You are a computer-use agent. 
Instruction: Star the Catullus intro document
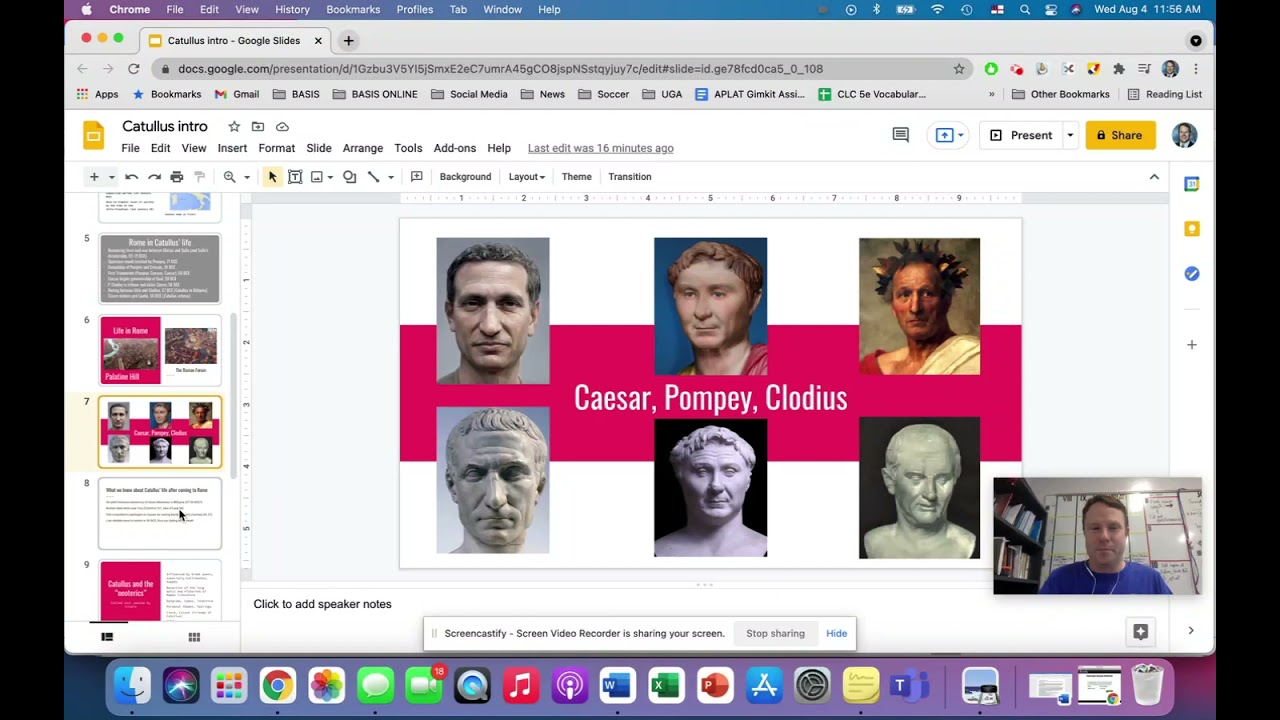pyautogui.click(x=234, y=127)
